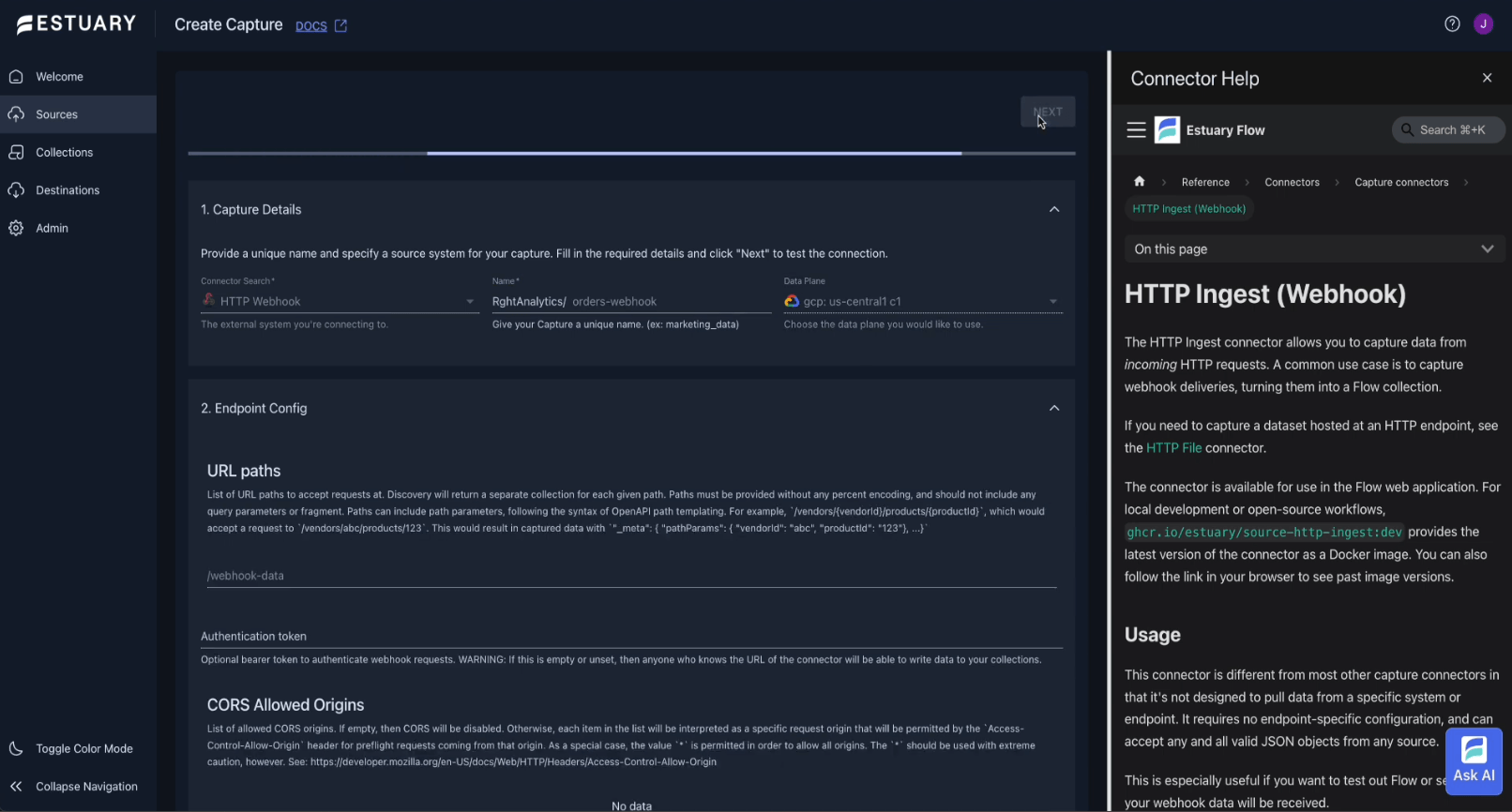Click the HTTP Ingest (Webhook) page title

(1265, 294)
